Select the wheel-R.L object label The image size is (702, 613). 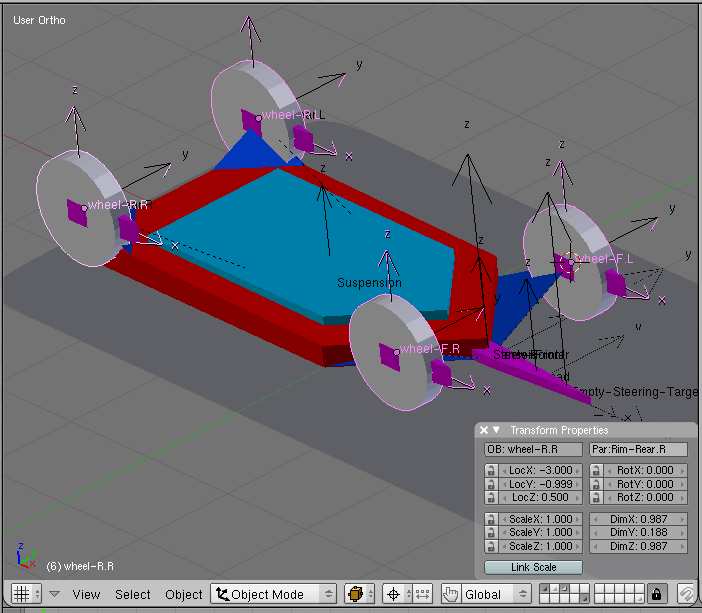coord(293,115)
